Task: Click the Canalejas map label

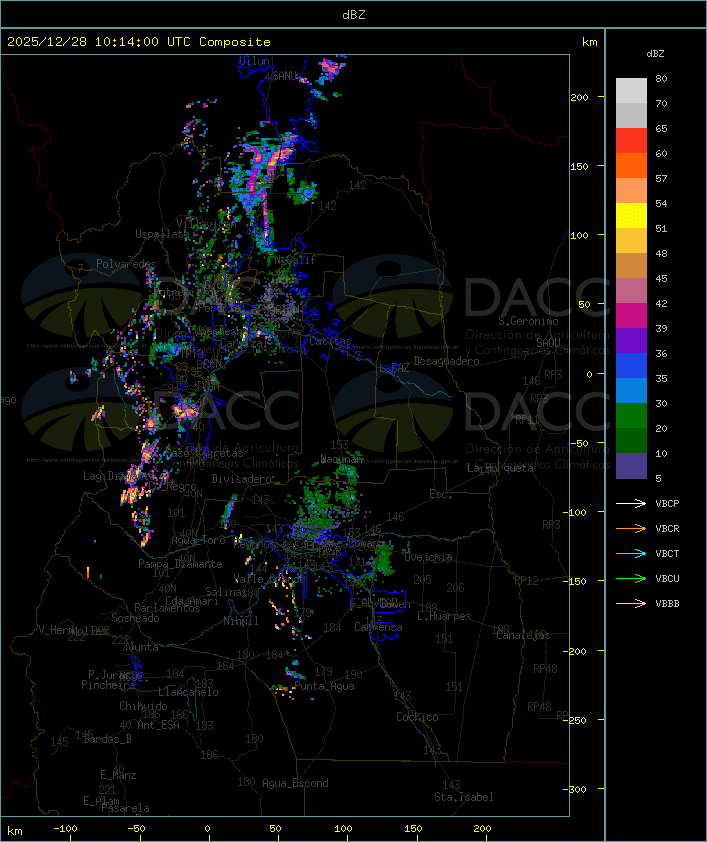Action: pos(523,635)
